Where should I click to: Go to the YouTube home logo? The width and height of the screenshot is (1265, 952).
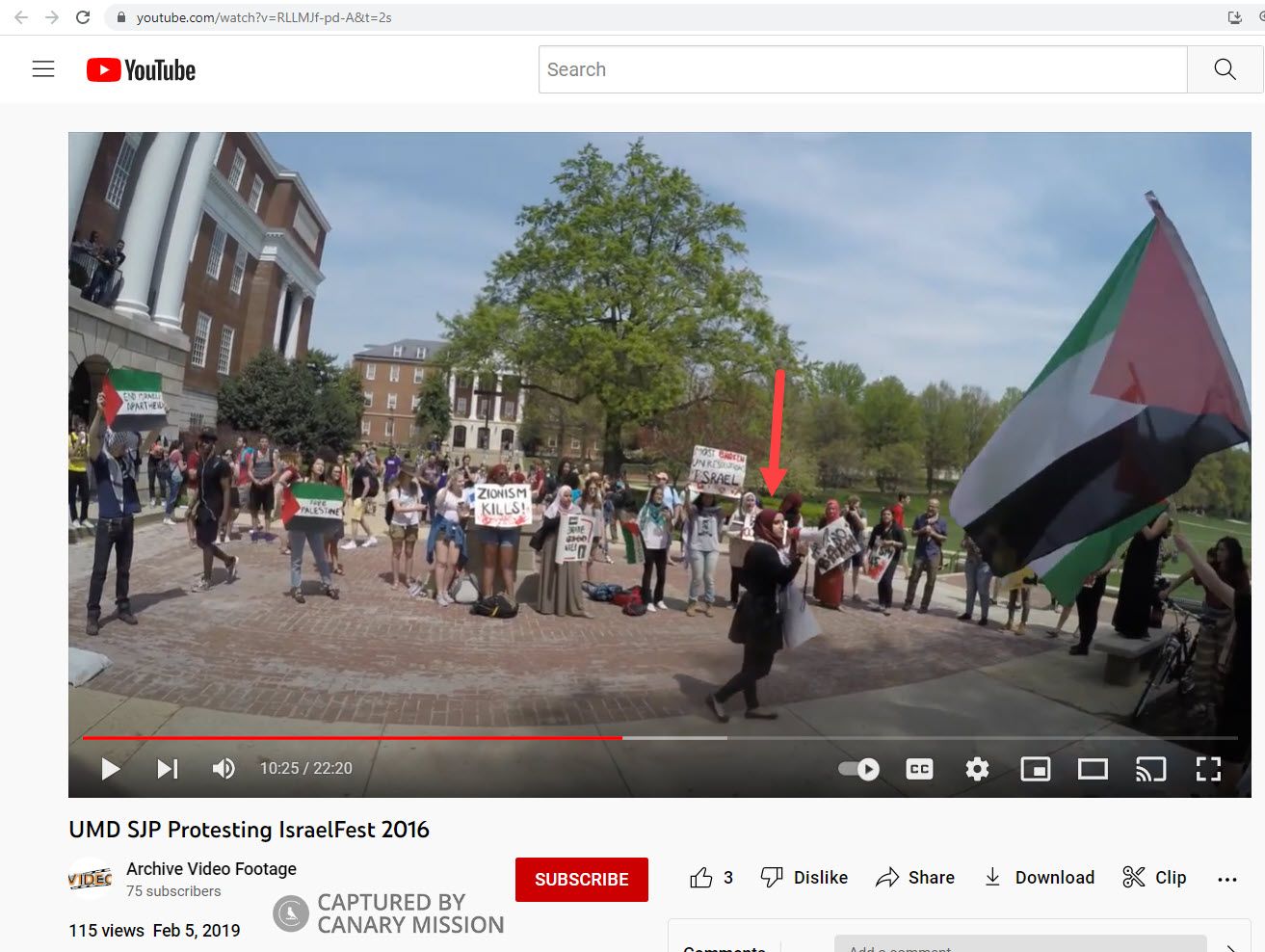click(x=142, y=70)
